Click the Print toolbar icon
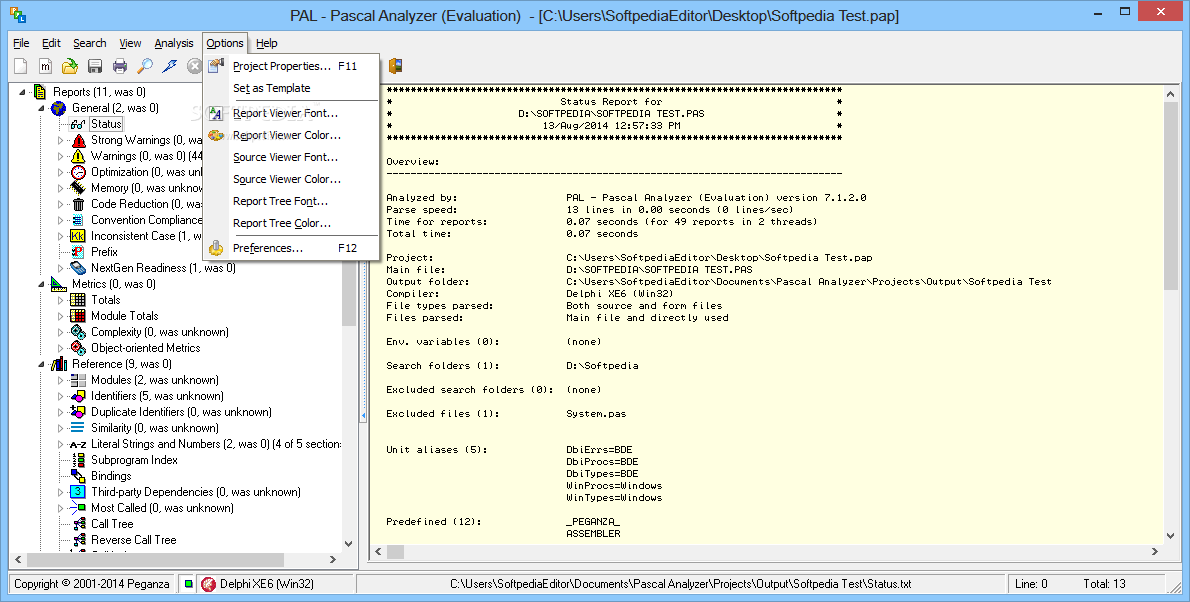1190x602 pixels. click(x=120, y=66)
